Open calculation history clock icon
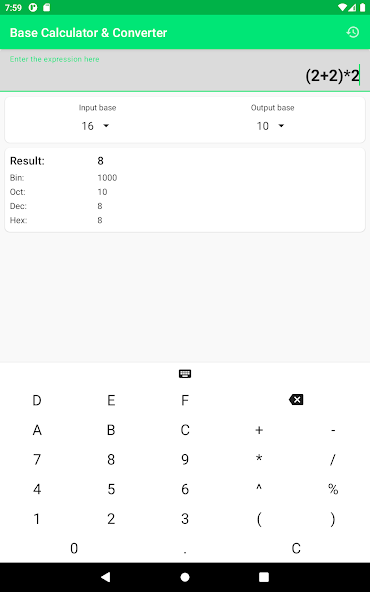 click(352, 32)
